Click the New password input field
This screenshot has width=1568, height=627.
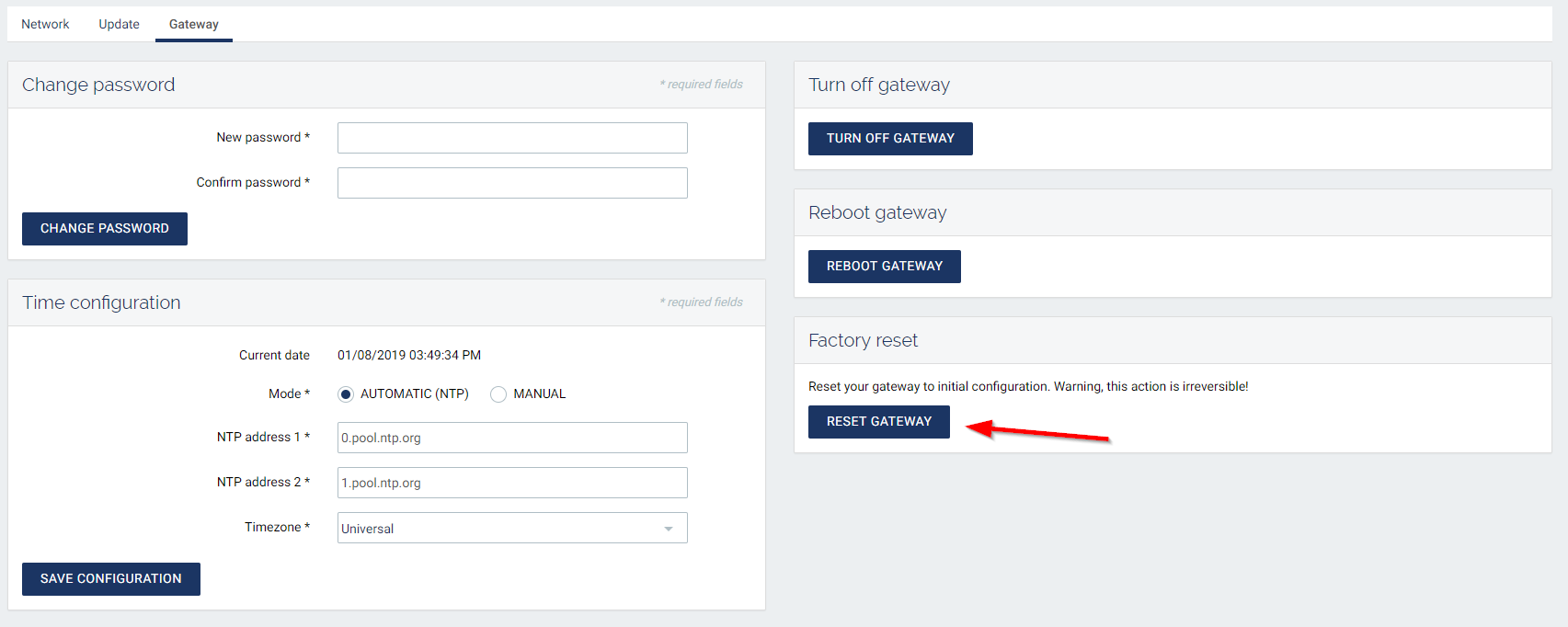click(511, 138)
